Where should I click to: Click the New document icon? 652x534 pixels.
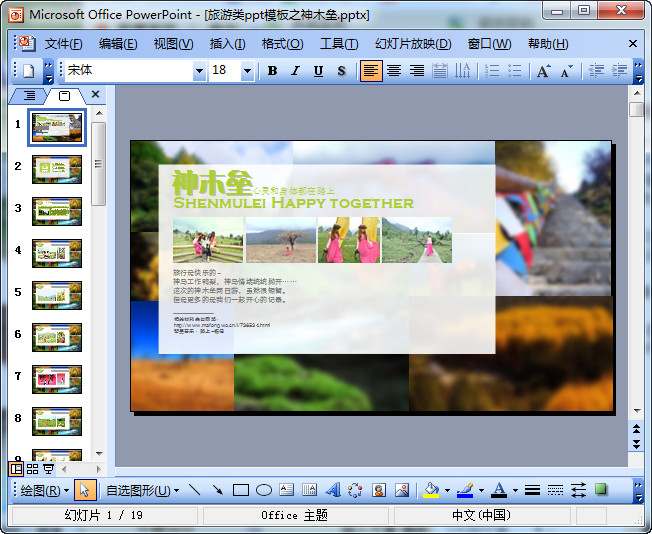28,71
